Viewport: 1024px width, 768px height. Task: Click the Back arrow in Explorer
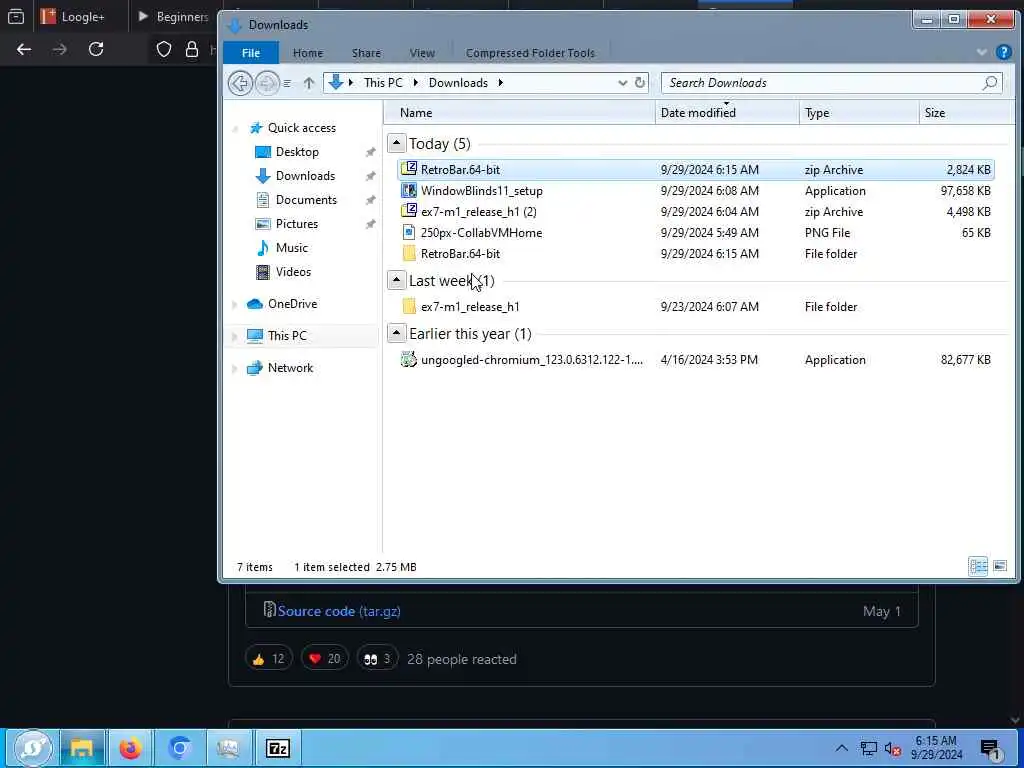[x=240, y=83]
